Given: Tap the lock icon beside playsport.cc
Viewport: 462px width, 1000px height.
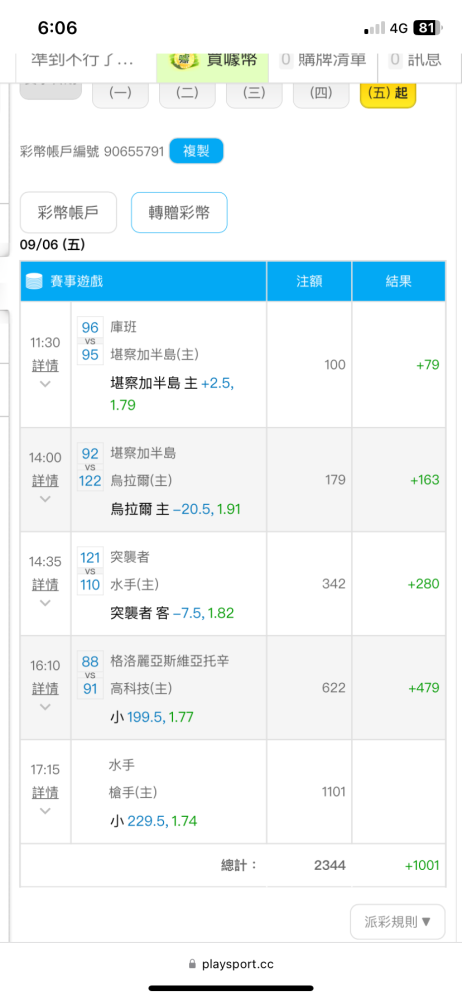Looking at the screenshot, I should click(193, 964).
